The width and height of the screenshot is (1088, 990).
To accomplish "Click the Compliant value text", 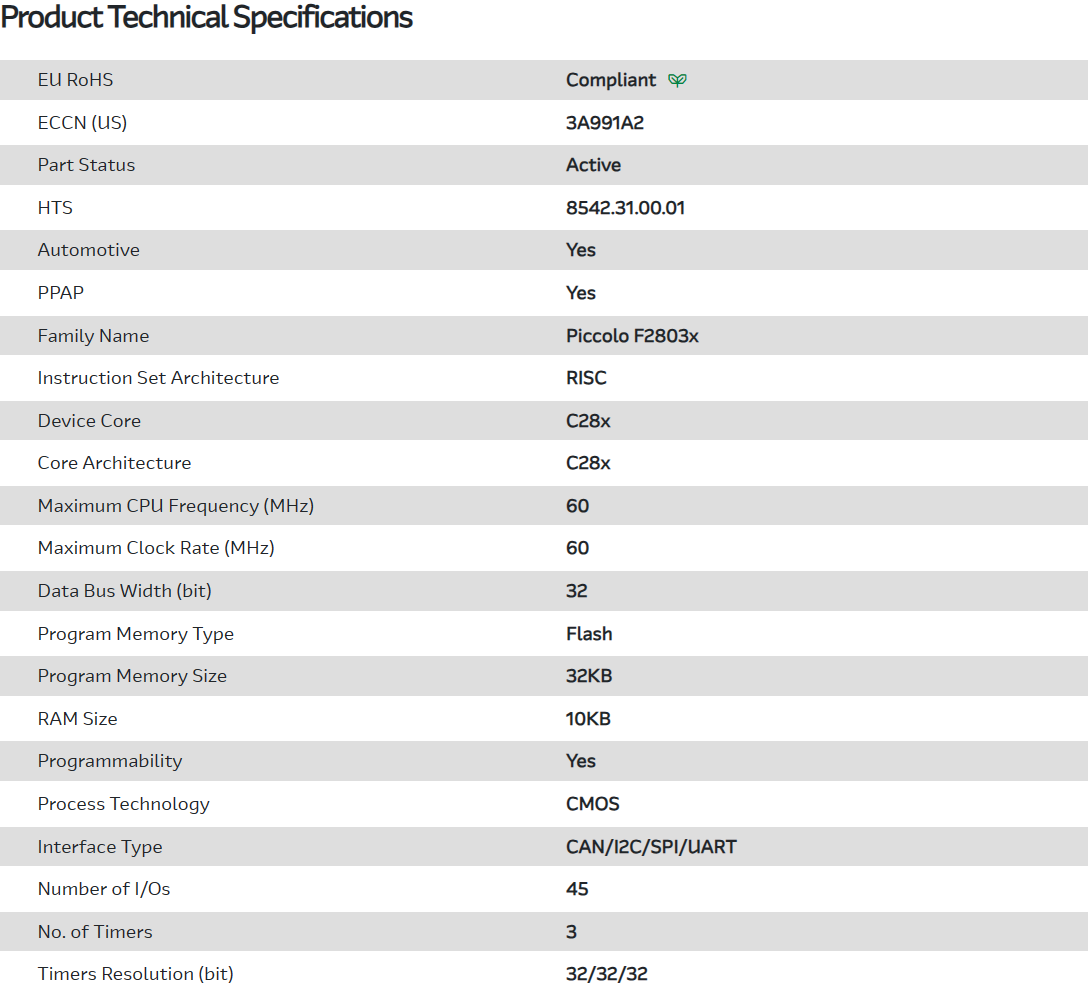I will pos(611,80).
